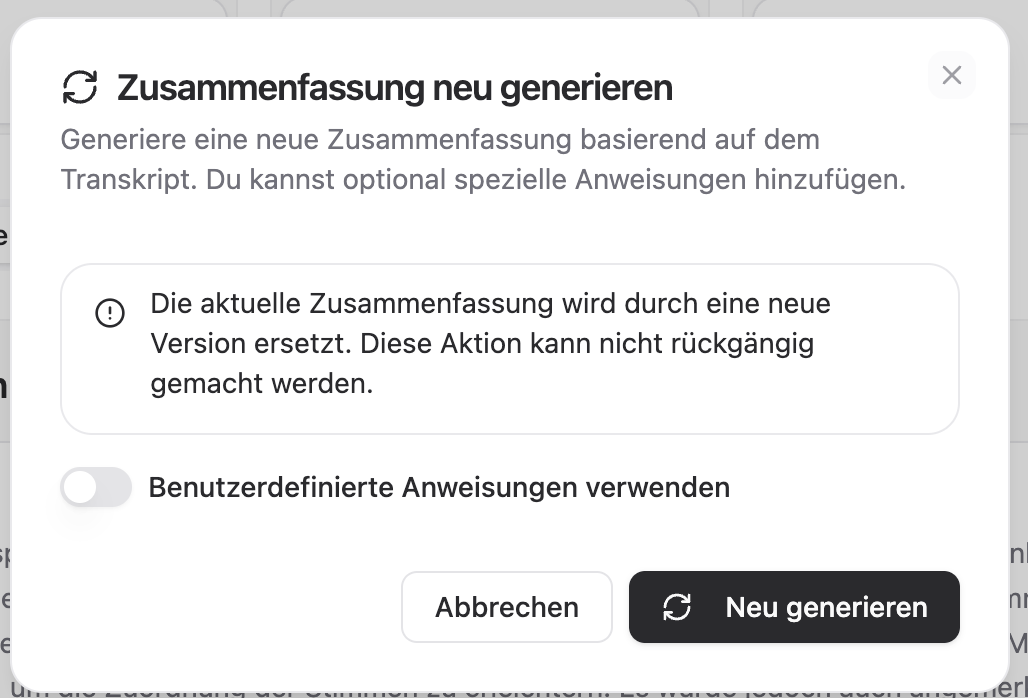The height and width of the screenshot is (698, 1028).
Task: Click the white knob of the toggle switch
Action: [81, 487]
